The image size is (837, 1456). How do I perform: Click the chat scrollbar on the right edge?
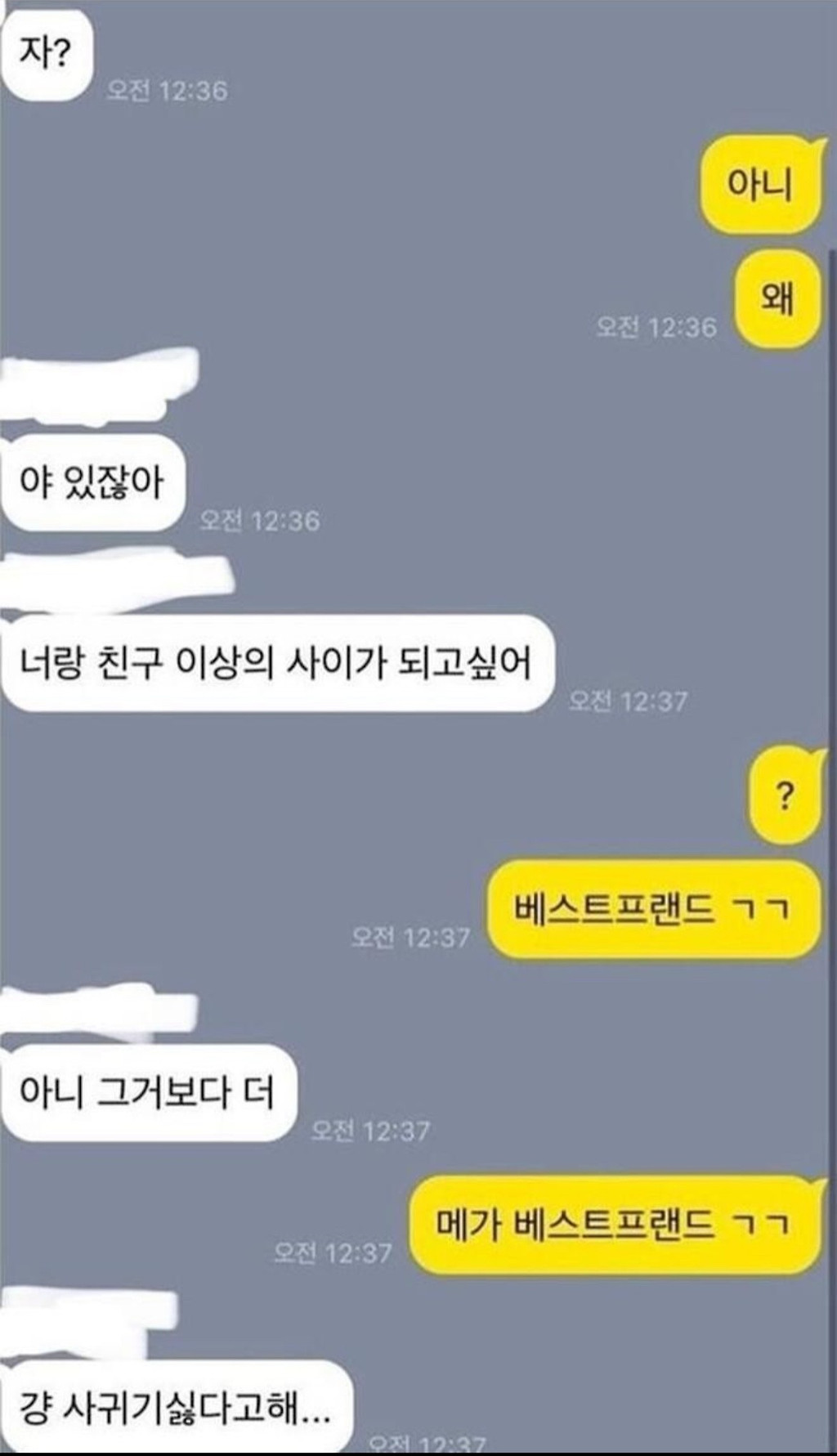click(832, 850)
